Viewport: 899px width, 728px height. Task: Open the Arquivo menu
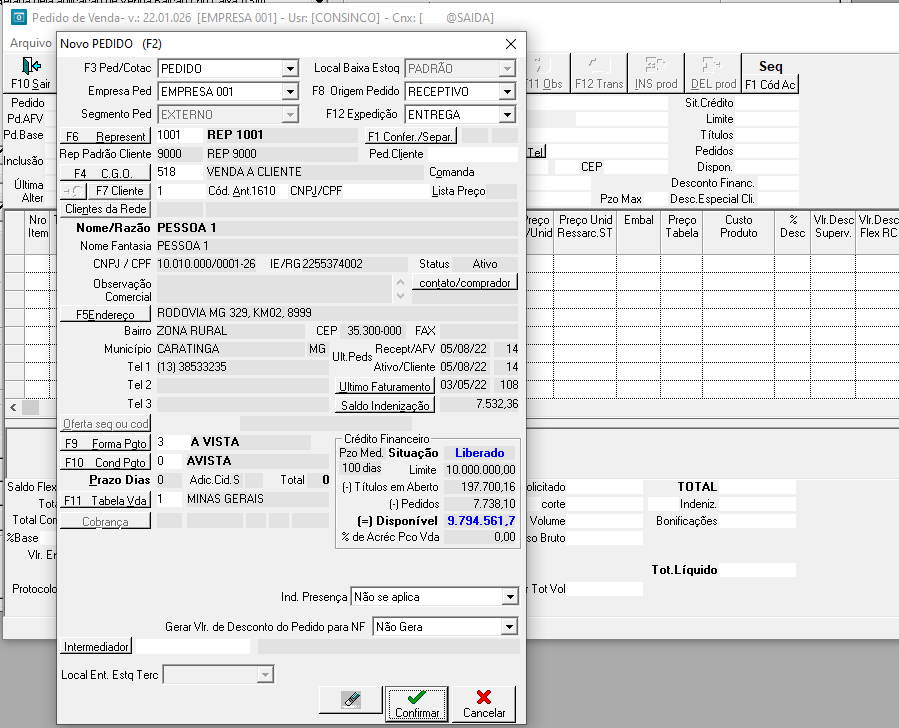tap(31, 43)
